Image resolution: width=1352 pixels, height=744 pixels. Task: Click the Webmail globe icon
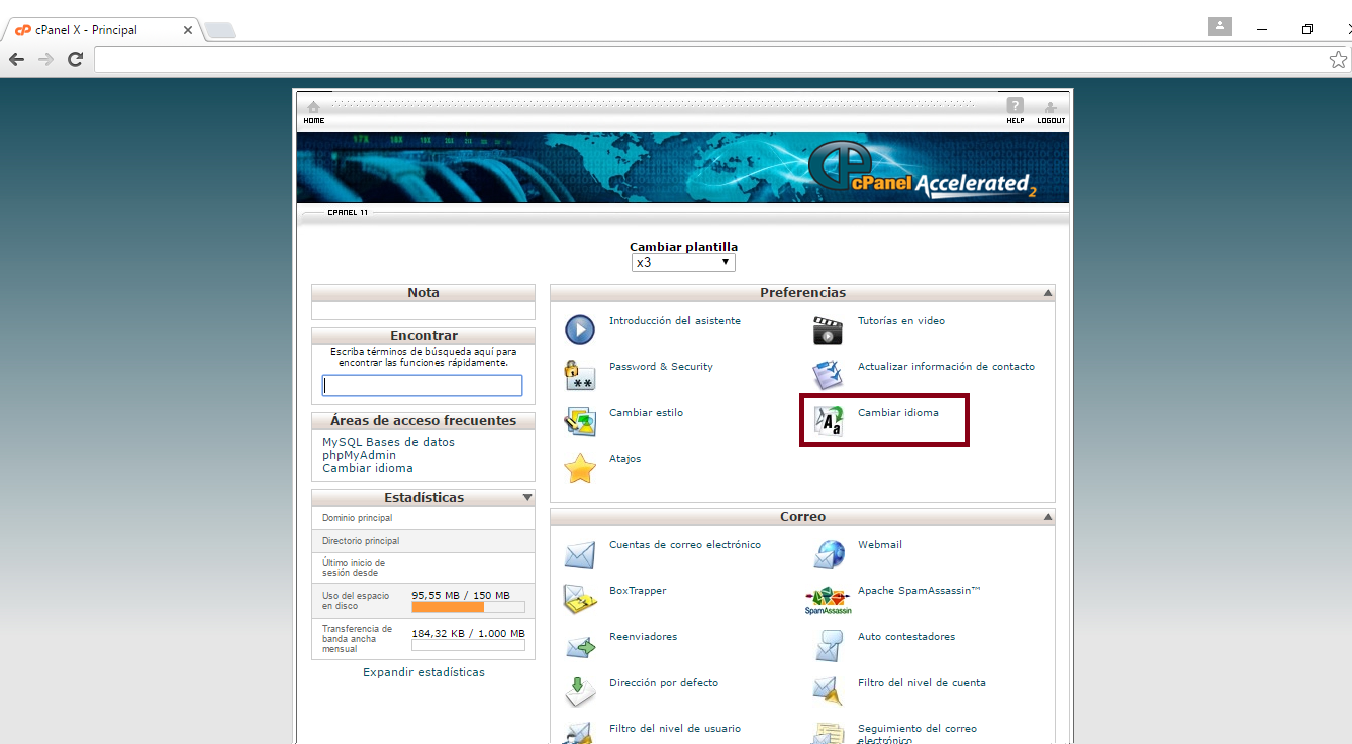828,553
